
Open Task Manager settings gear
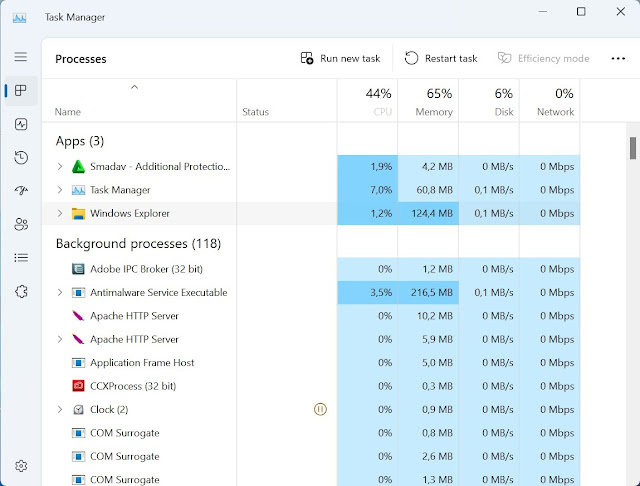(x=21, y=466)
